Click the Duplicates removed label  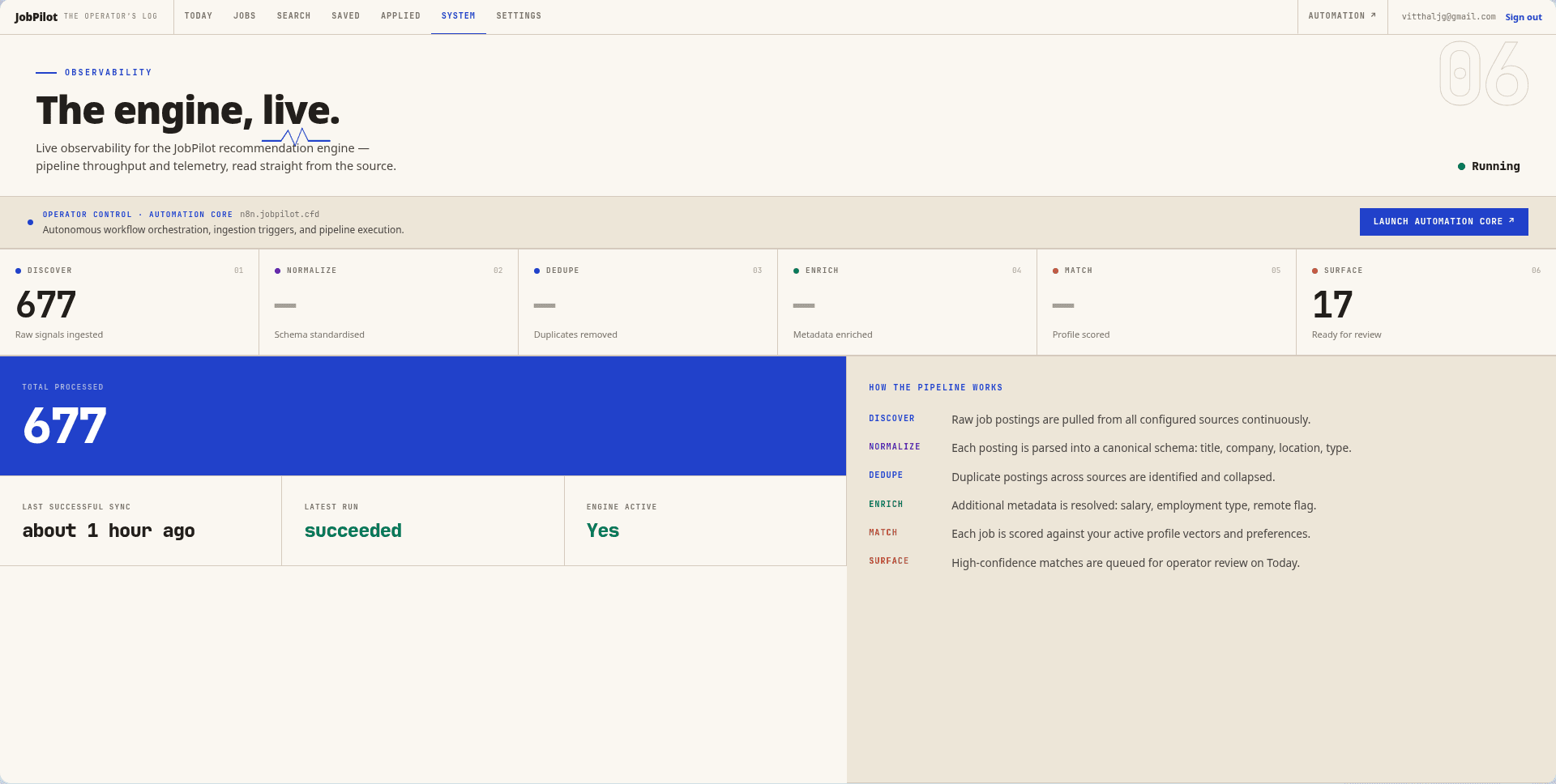[x=575, y=334]
